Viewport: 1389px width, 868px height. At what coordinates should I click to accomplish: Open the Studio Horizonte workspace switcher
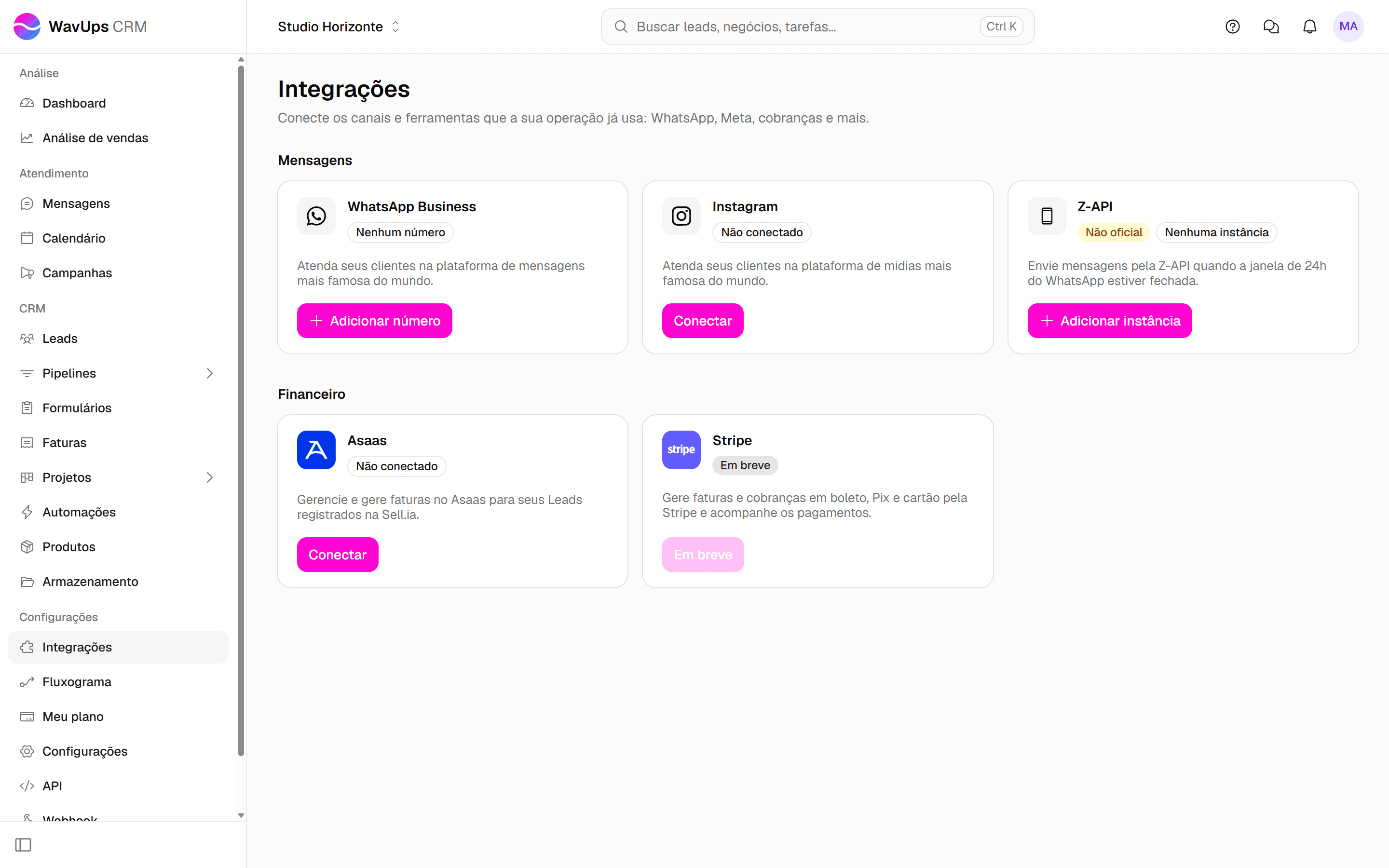coord(339,27)
